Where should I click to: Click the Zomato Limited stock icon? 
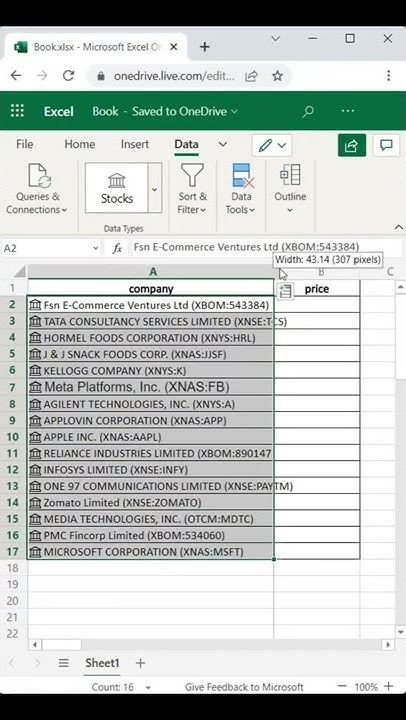35,502
